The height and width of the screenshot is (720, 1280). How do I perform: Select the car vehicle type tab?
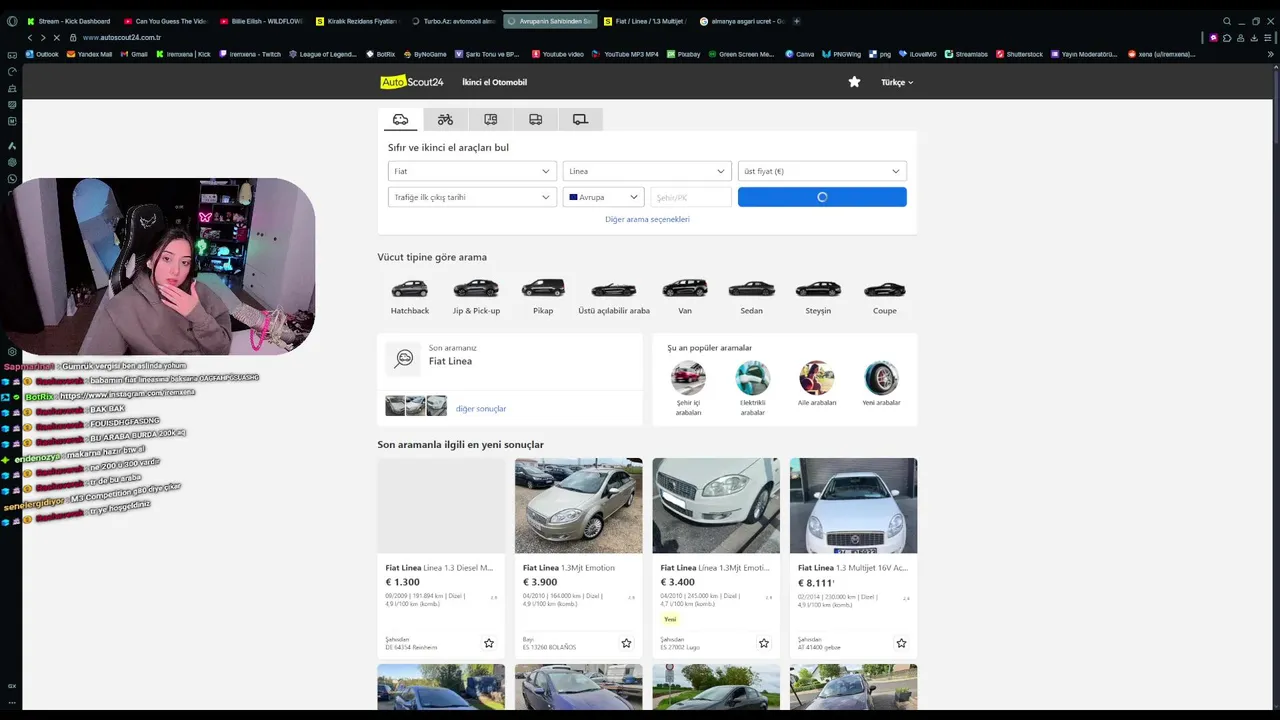[x=400, y=119]
